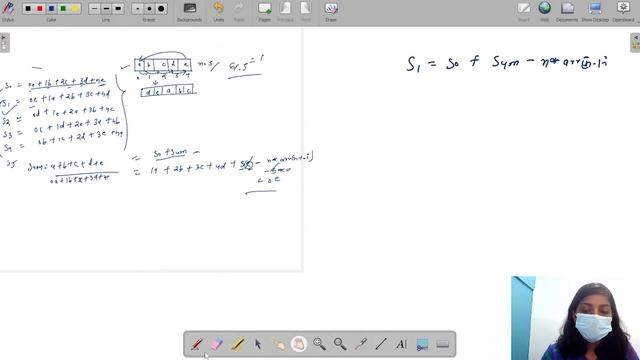Select the black pen color
The width and height of the screenshot is (640, 360).
(28, 9)
